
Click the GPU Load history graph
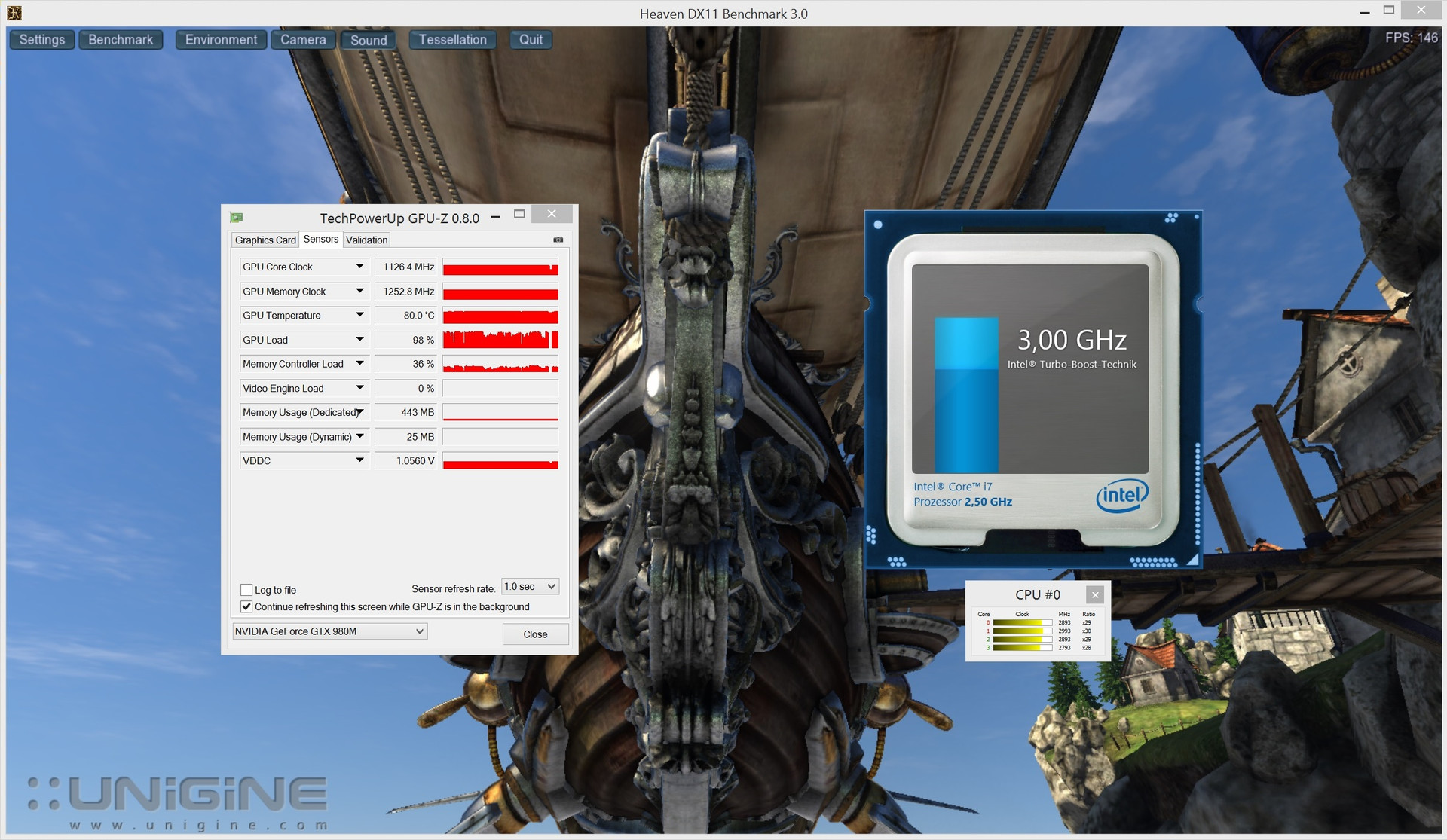tap(500, 340)
